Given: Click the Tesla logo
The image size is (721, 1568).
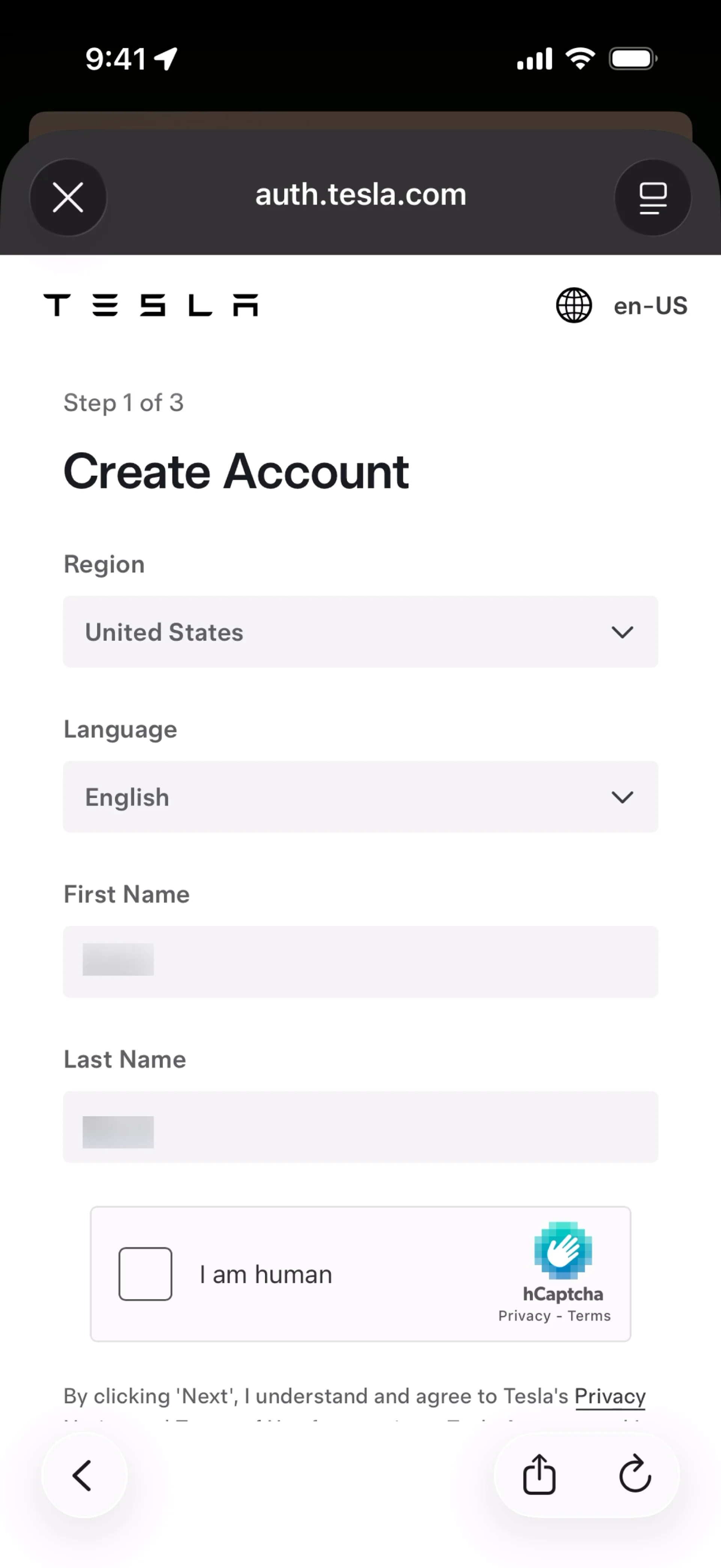Looking at the screenshot, I should click(x=151, y=305).
